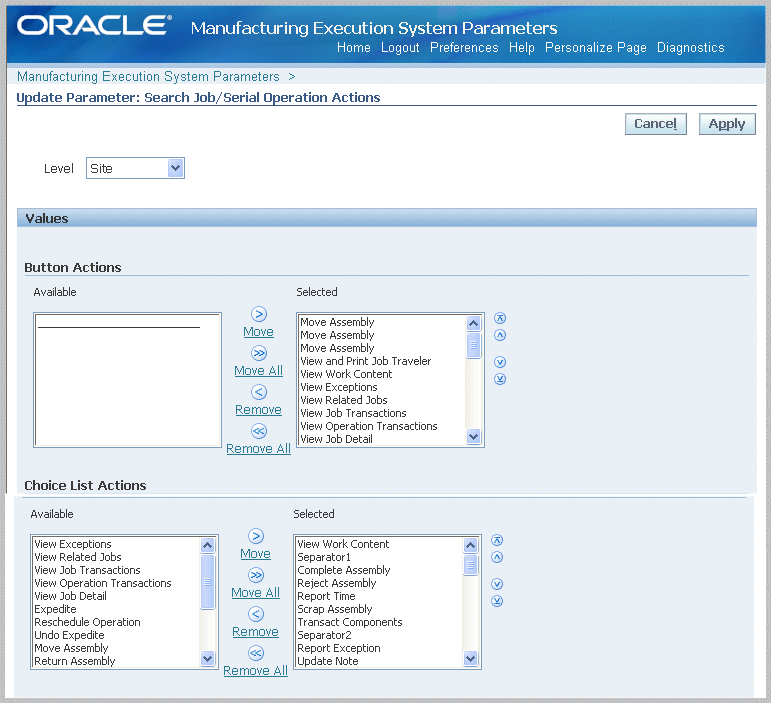The height and width of the screenshot is (703, 771).
Task: Select Reject Assembly in Selected list
Action: pos(336,584)
